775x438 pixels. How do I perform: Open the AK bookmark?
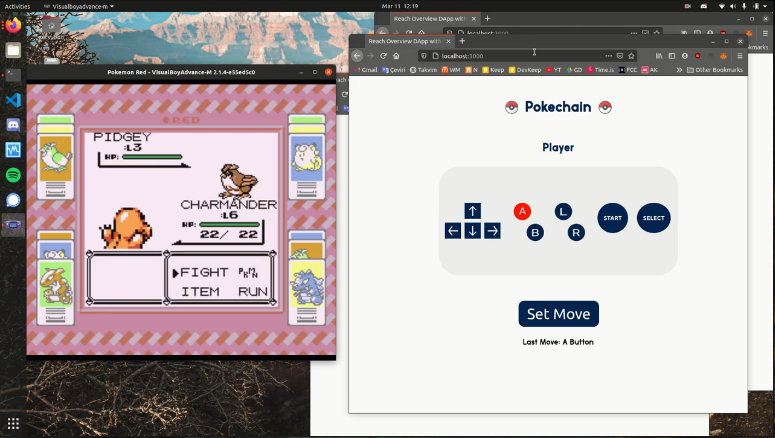pyautogui.click(x=650, y=70)
